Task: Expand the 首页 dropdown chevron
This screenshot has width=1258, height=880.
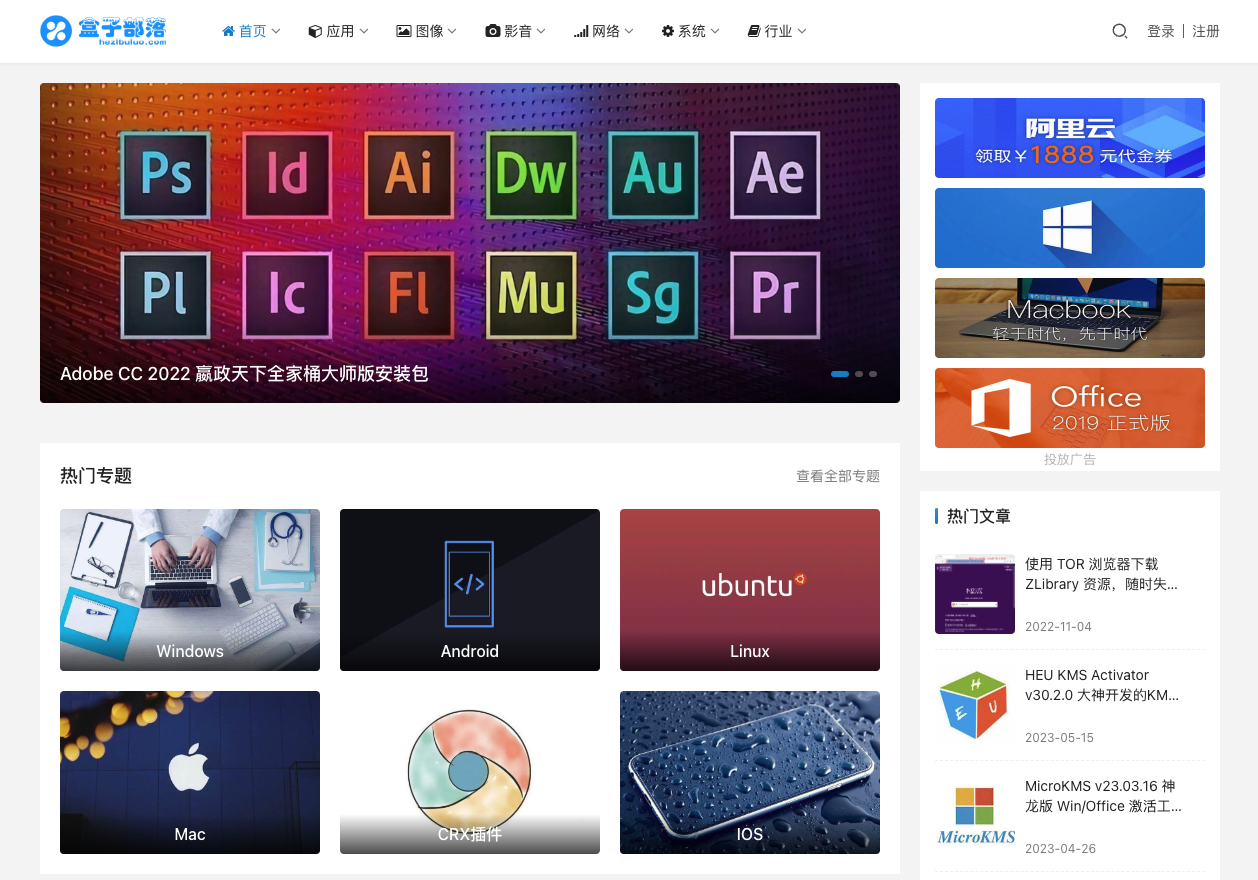Action: [x=276, y=31]
